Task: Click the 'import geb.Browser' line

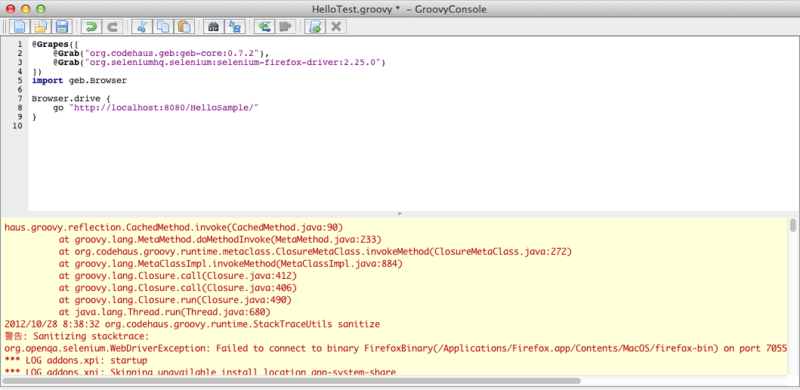Action: click(x=79, y=81)
